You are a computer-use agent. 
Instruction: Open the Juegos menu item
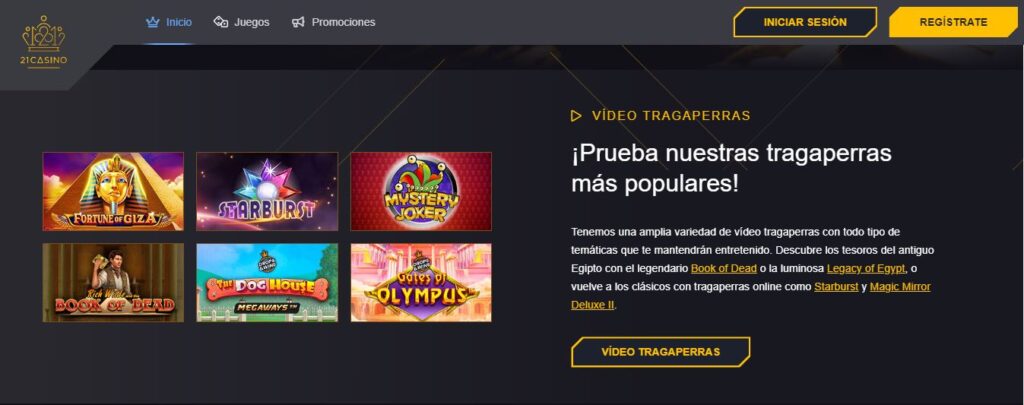click(251, 22)
